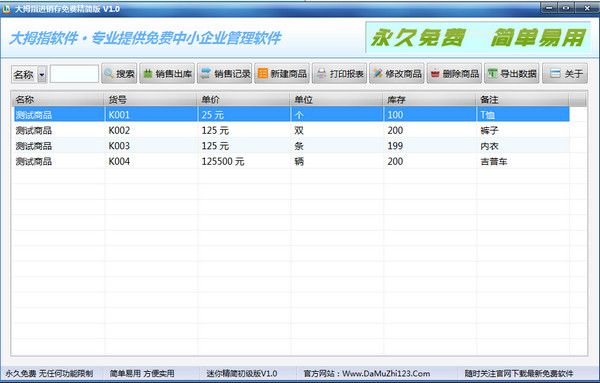Sort by 名称 column header

pos(57,99)
